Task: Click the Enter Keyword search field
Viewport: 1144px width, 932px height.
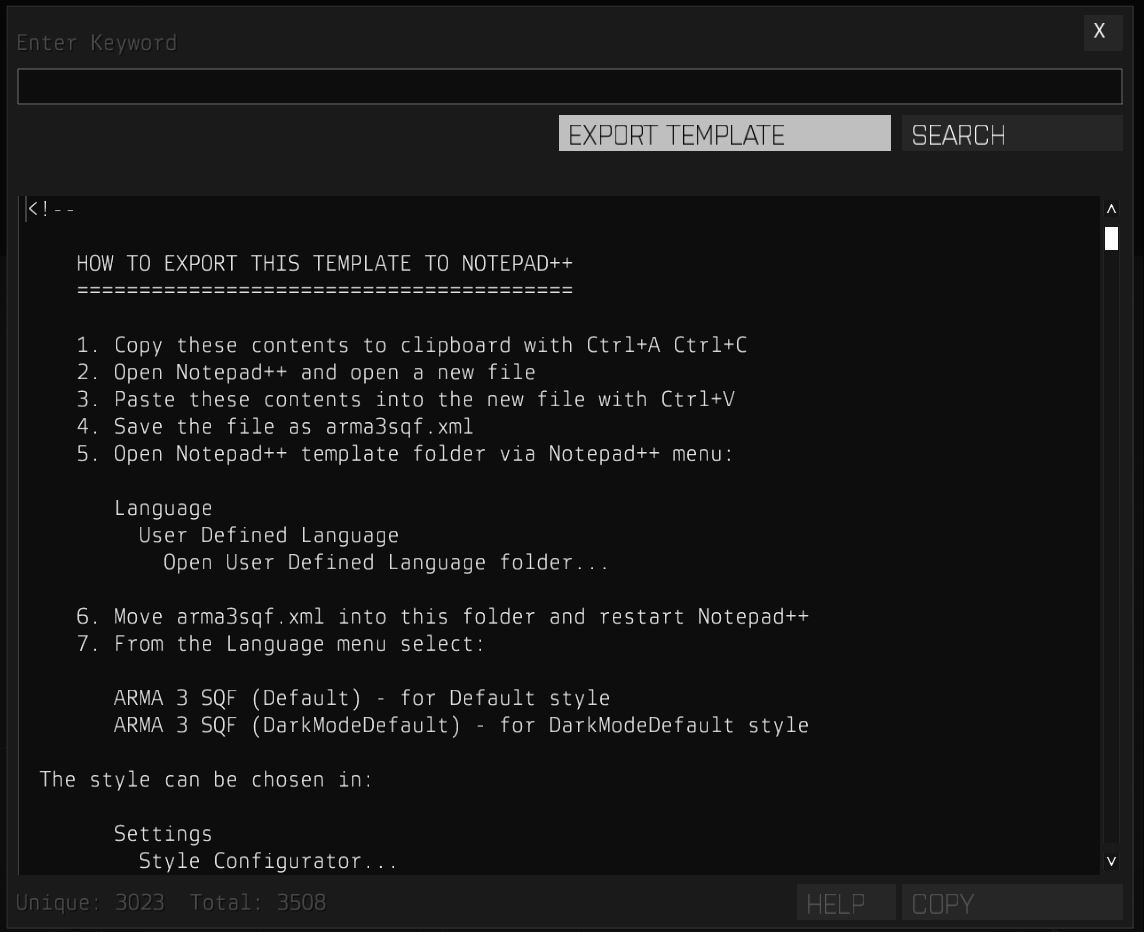Action: (570, 86)
